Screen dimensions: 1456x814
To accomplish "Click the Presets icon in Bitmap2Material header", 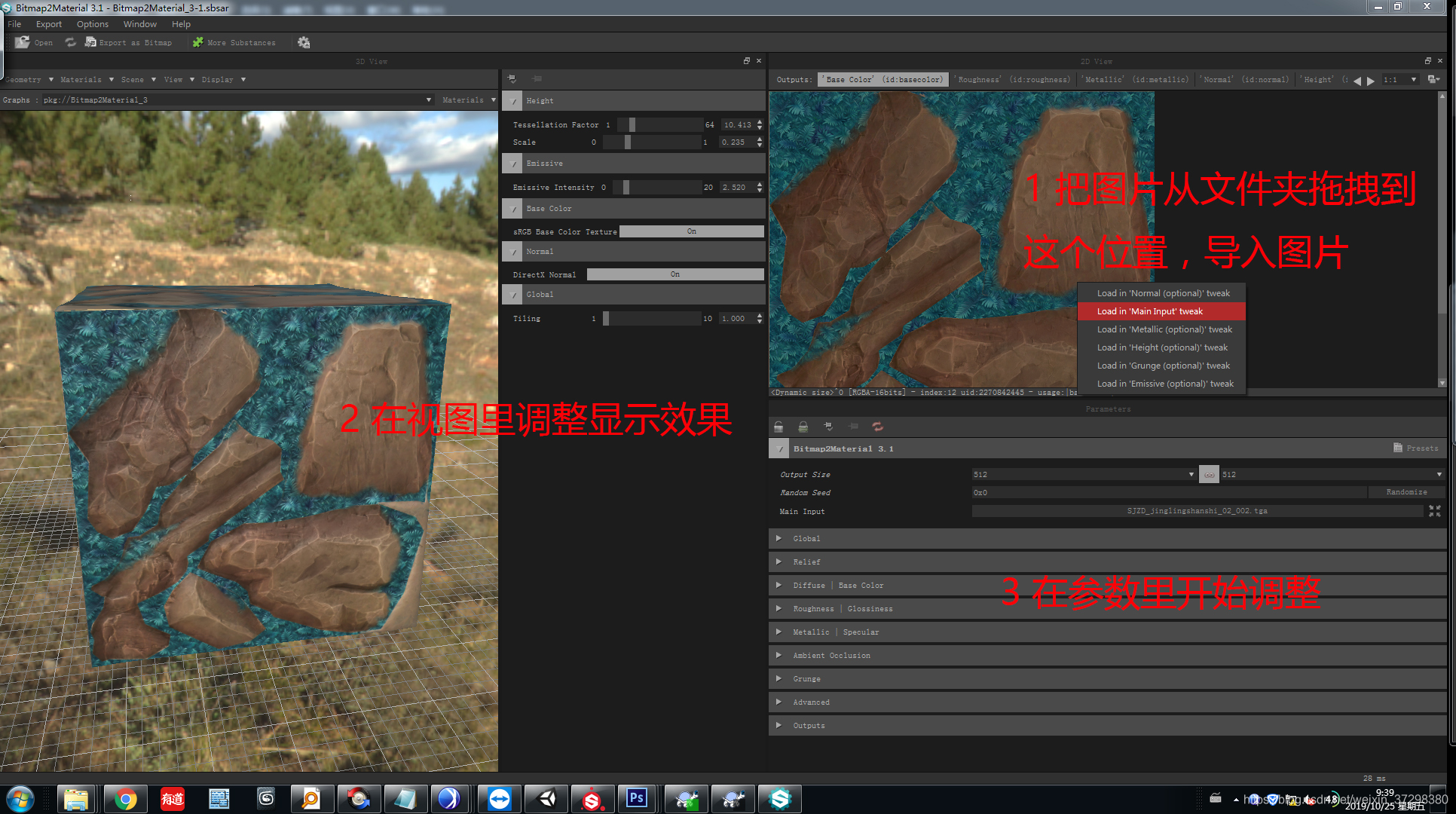I will (1398, 448).
